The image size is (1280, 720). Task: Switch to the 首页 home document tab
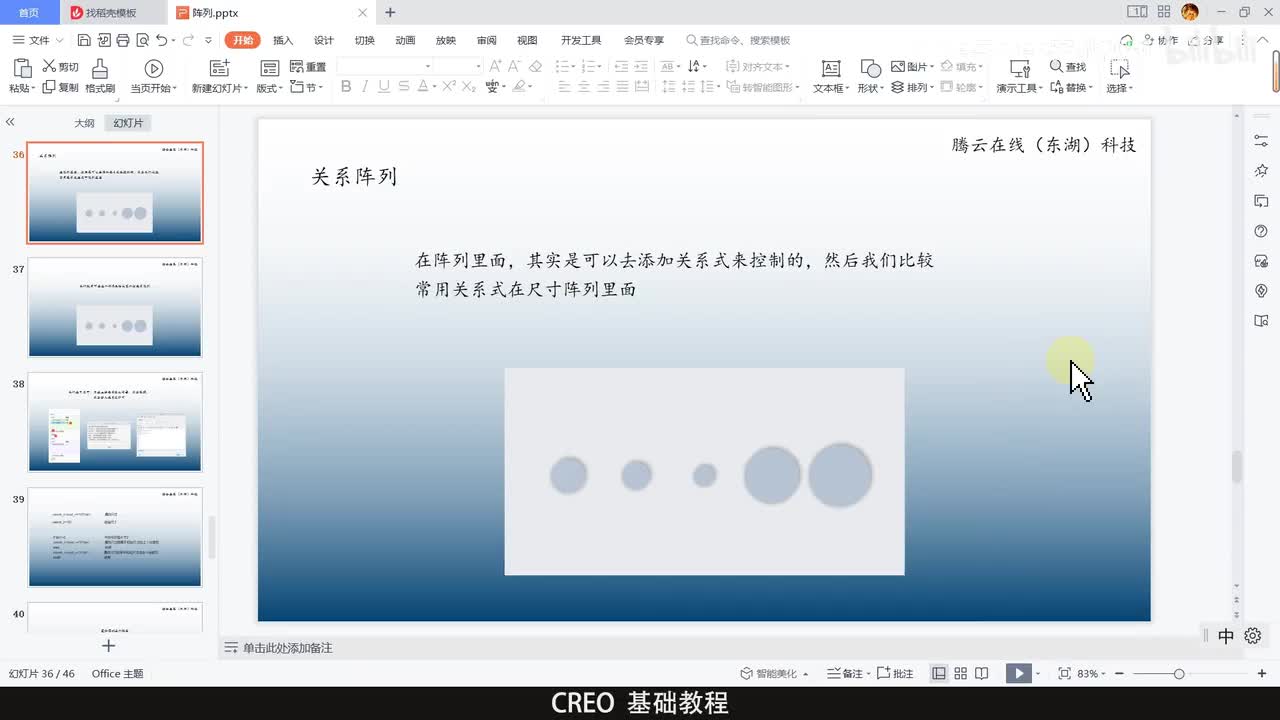click(x=30, y=13)
